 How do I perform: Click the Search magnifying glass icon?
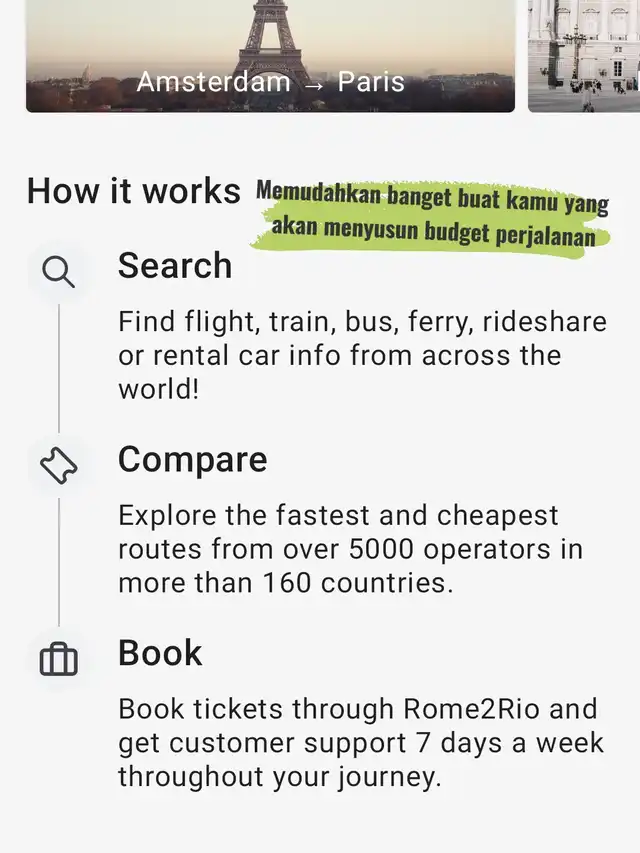(58, 272)
